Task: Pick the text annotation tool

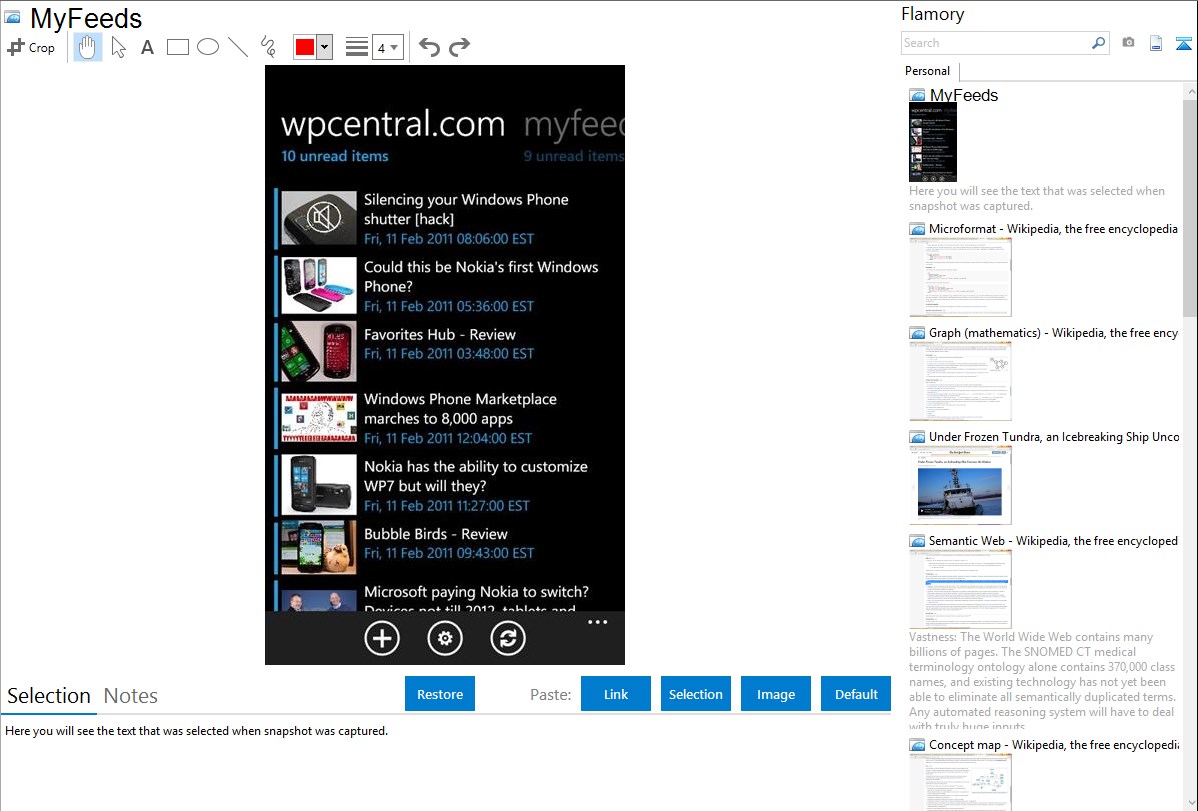Action: (x=147, y=47)
